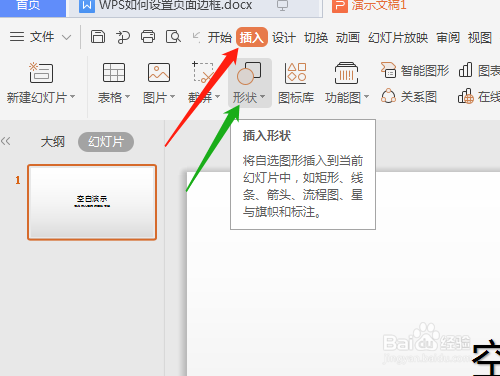The width and height of the screenshot is (500, 376).
Task: Click the undo/redo icon beside Save
Action: click(123, 37)
